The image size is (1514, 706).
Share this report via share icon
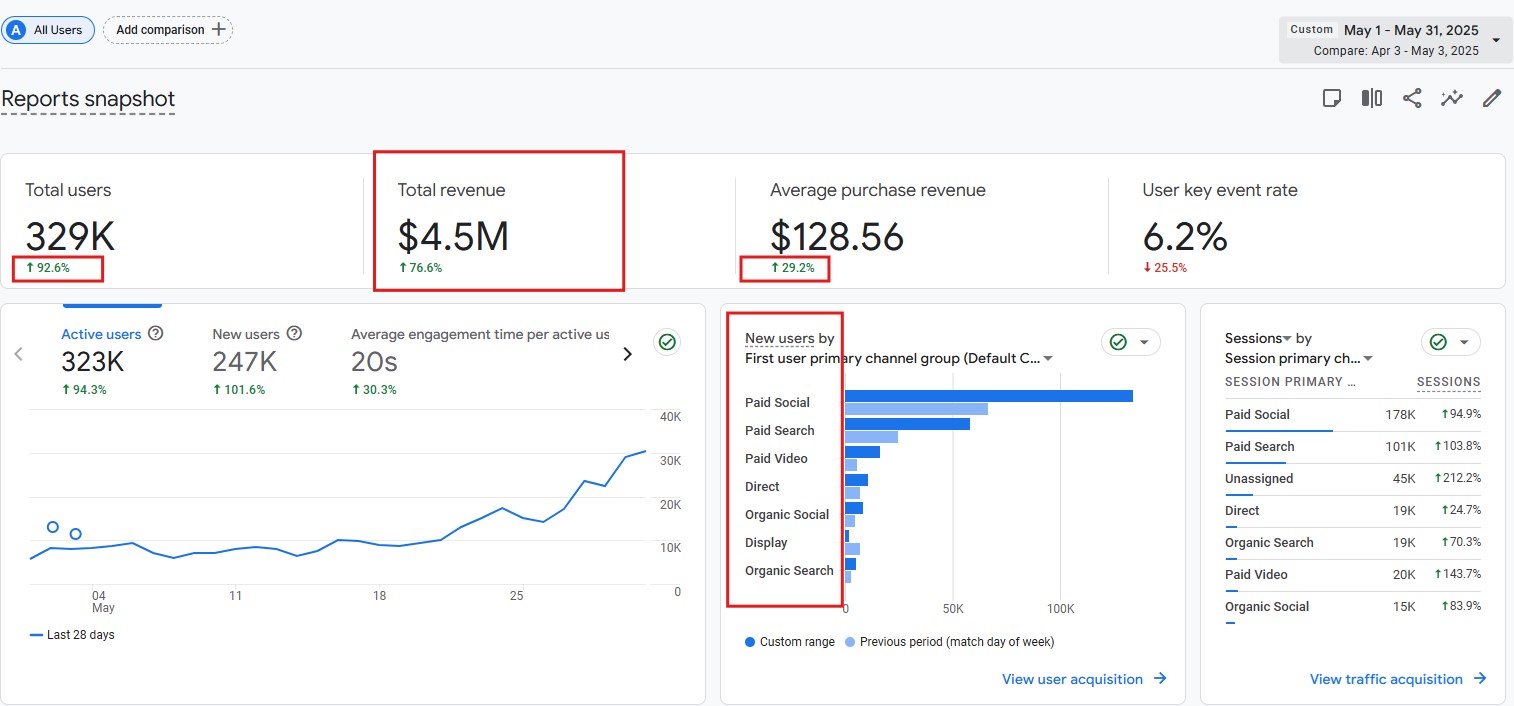pyautogui.click(x=1412, y=98)
